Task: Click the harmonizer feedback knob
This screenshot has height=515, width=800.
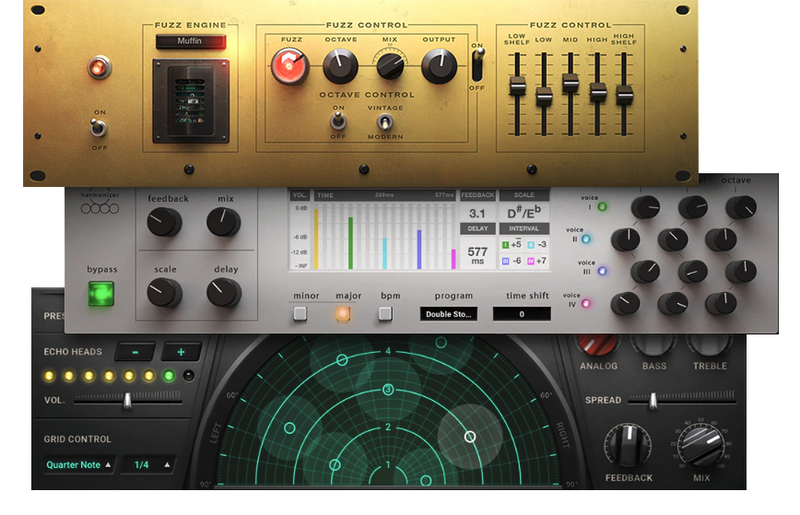Action: [164, 222]
